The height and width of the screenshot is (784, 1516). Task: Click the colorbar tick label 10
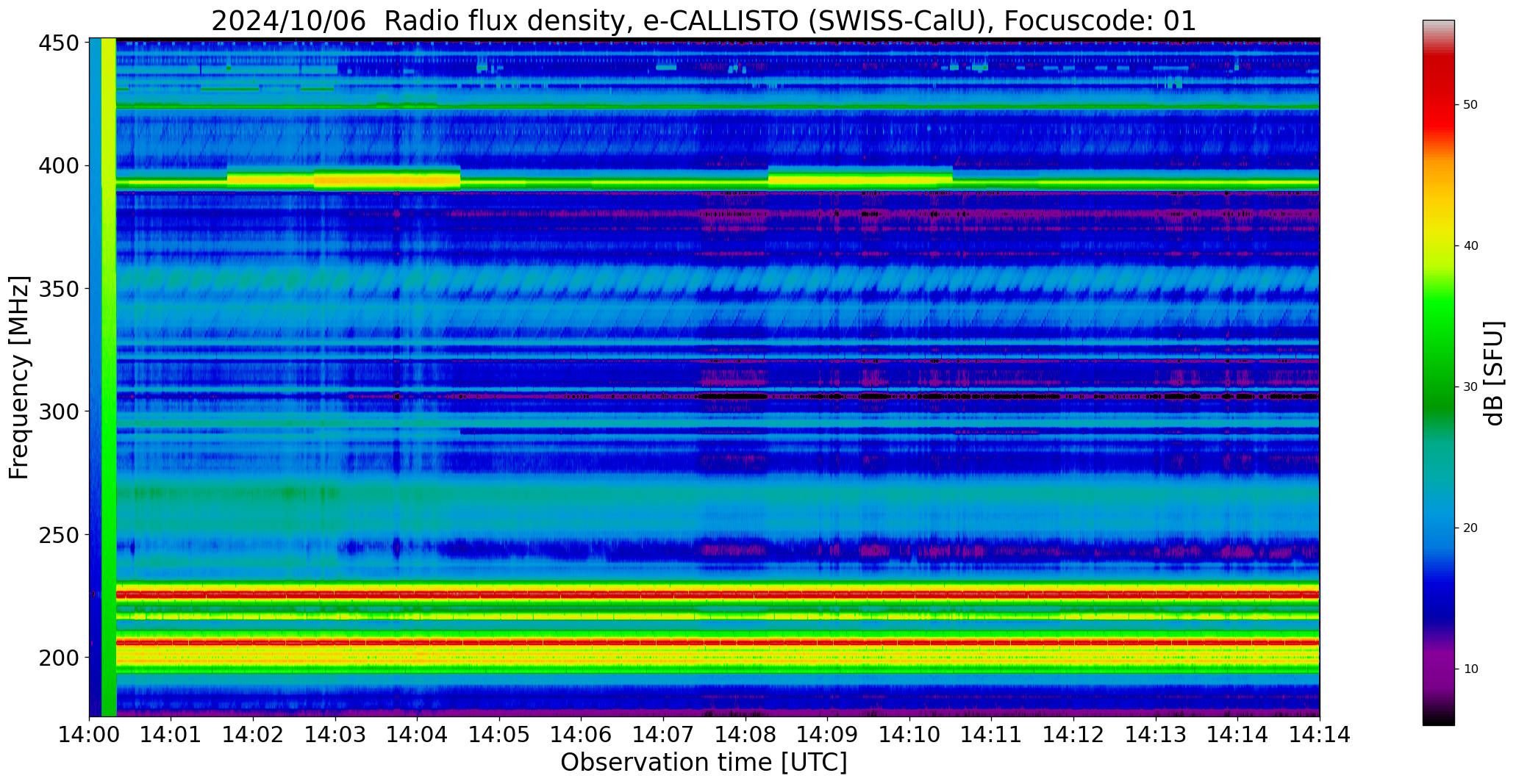point(1470,669)
